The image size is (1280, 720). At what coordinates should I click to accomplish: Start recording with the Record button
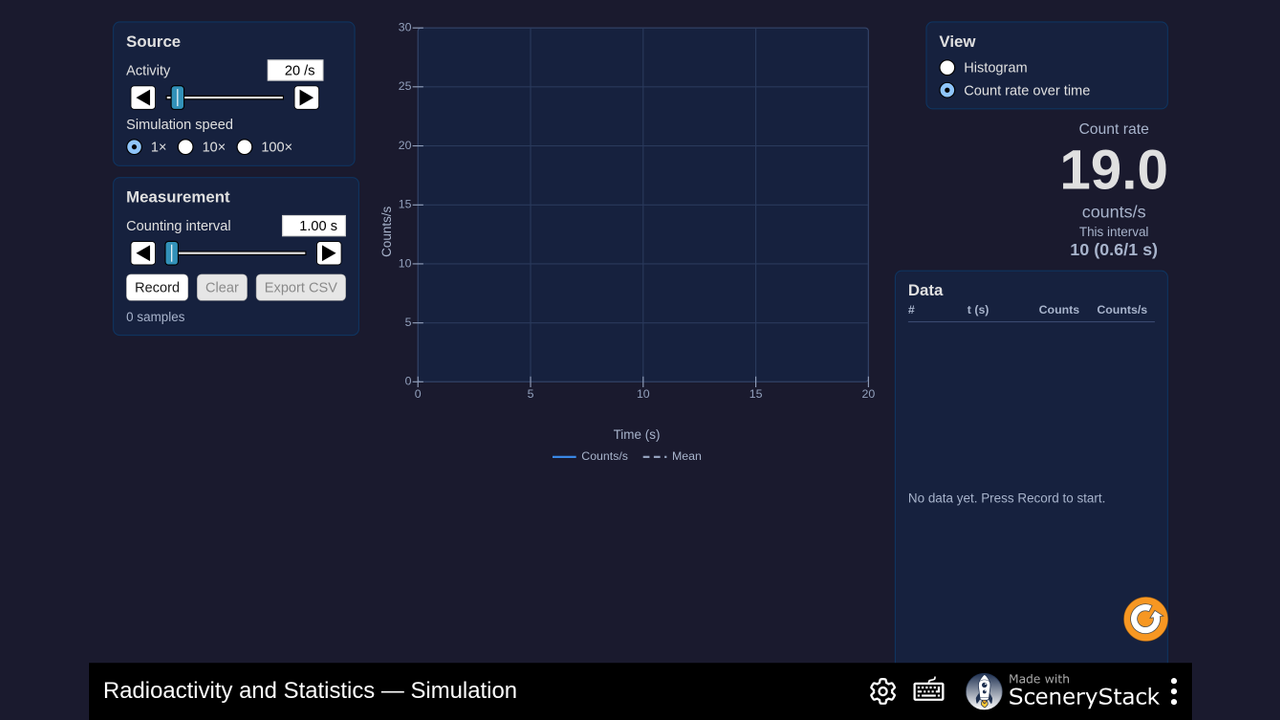pyautogui.click(x=157, y=287)
